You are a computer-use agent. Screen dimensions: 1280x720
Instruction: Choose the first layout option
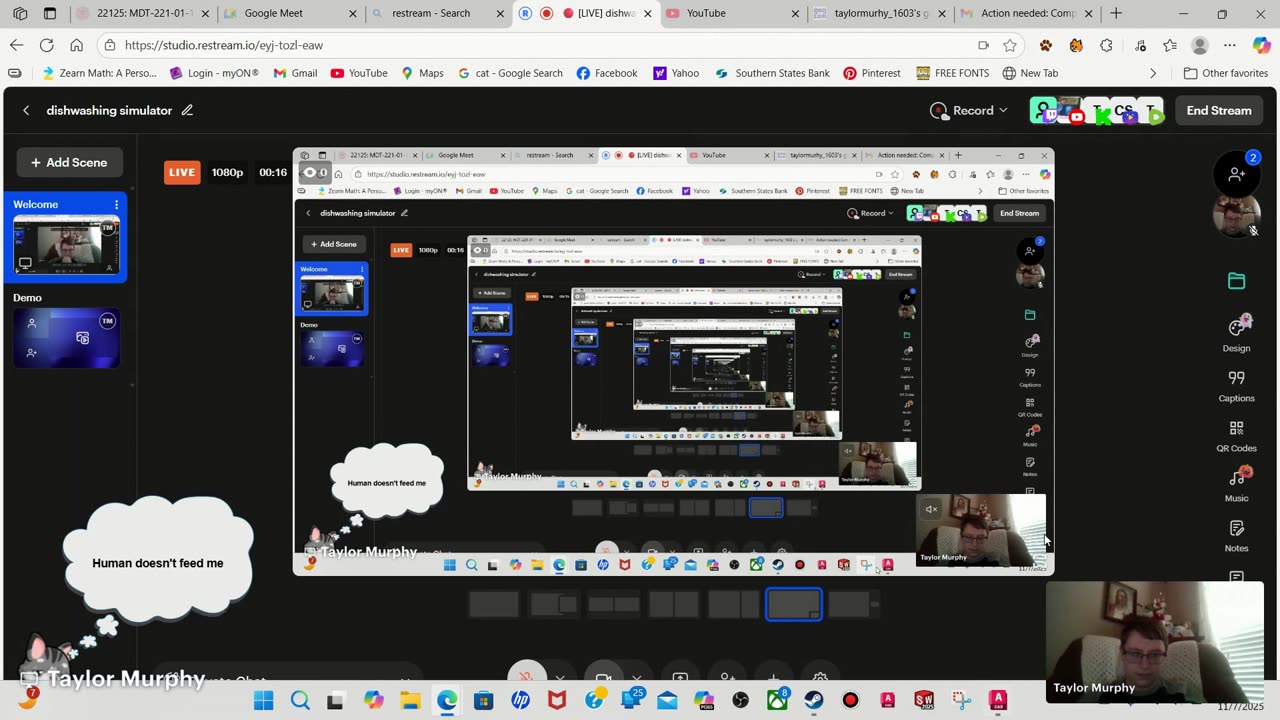(x=494, y=604)
